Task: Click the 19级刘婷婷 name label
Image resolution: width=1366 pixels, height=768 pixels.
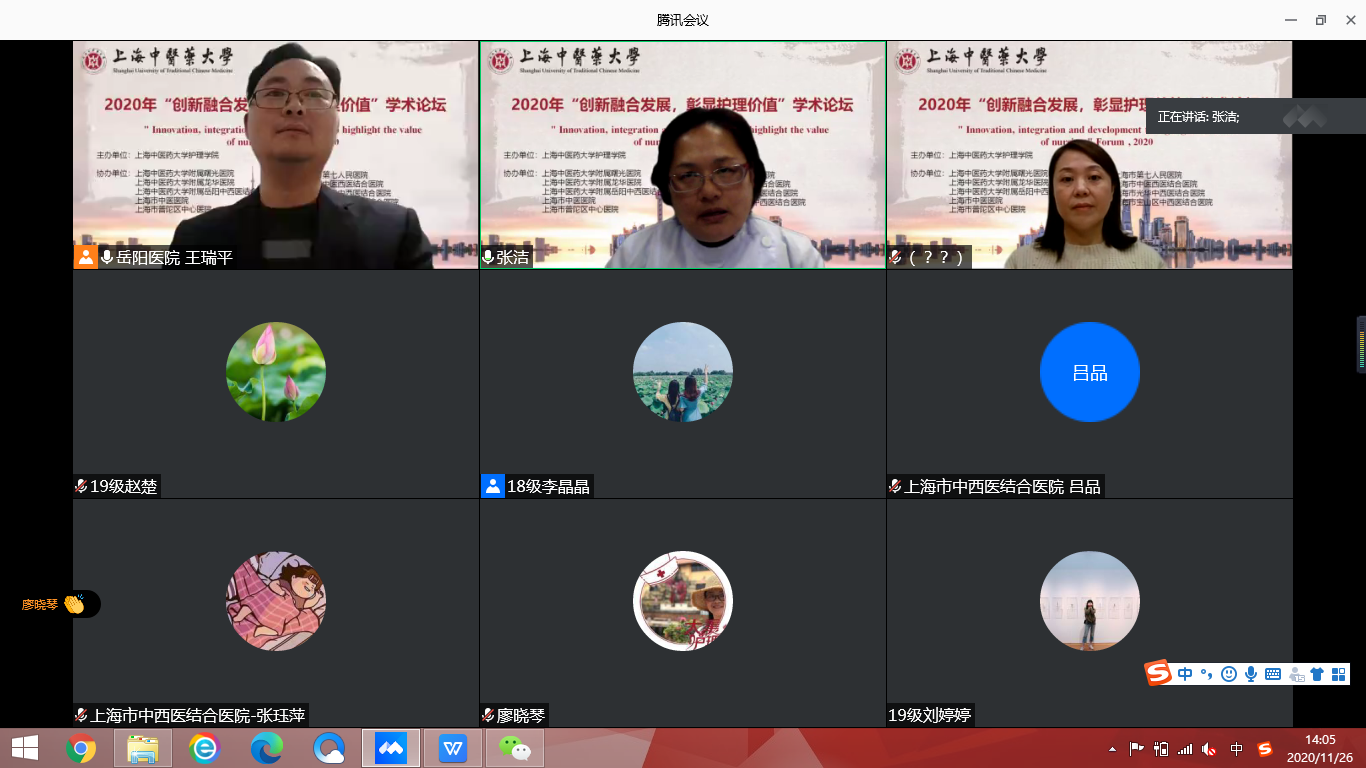Action: (x=930, y=715)
